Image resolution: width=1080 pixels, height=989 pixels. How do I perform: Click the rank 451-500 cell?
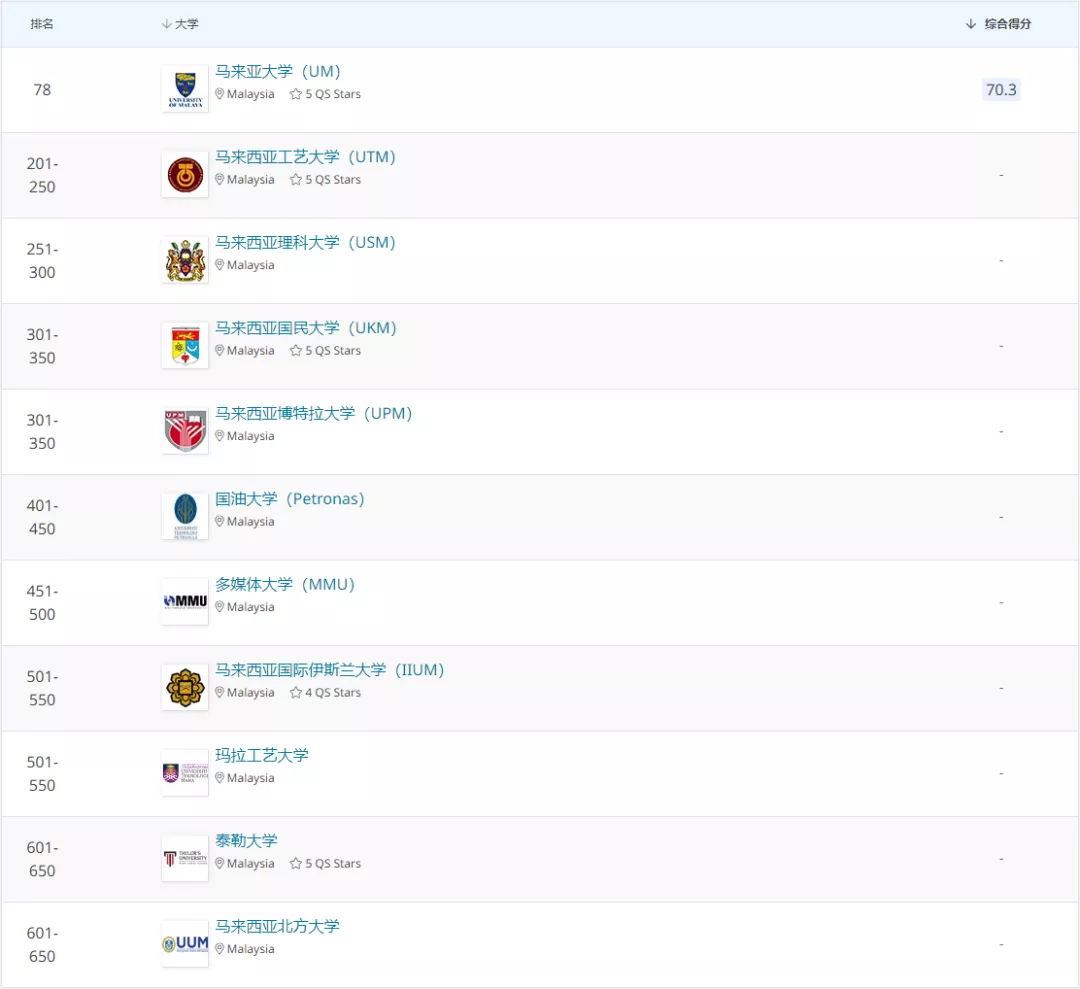click(42, 602)
